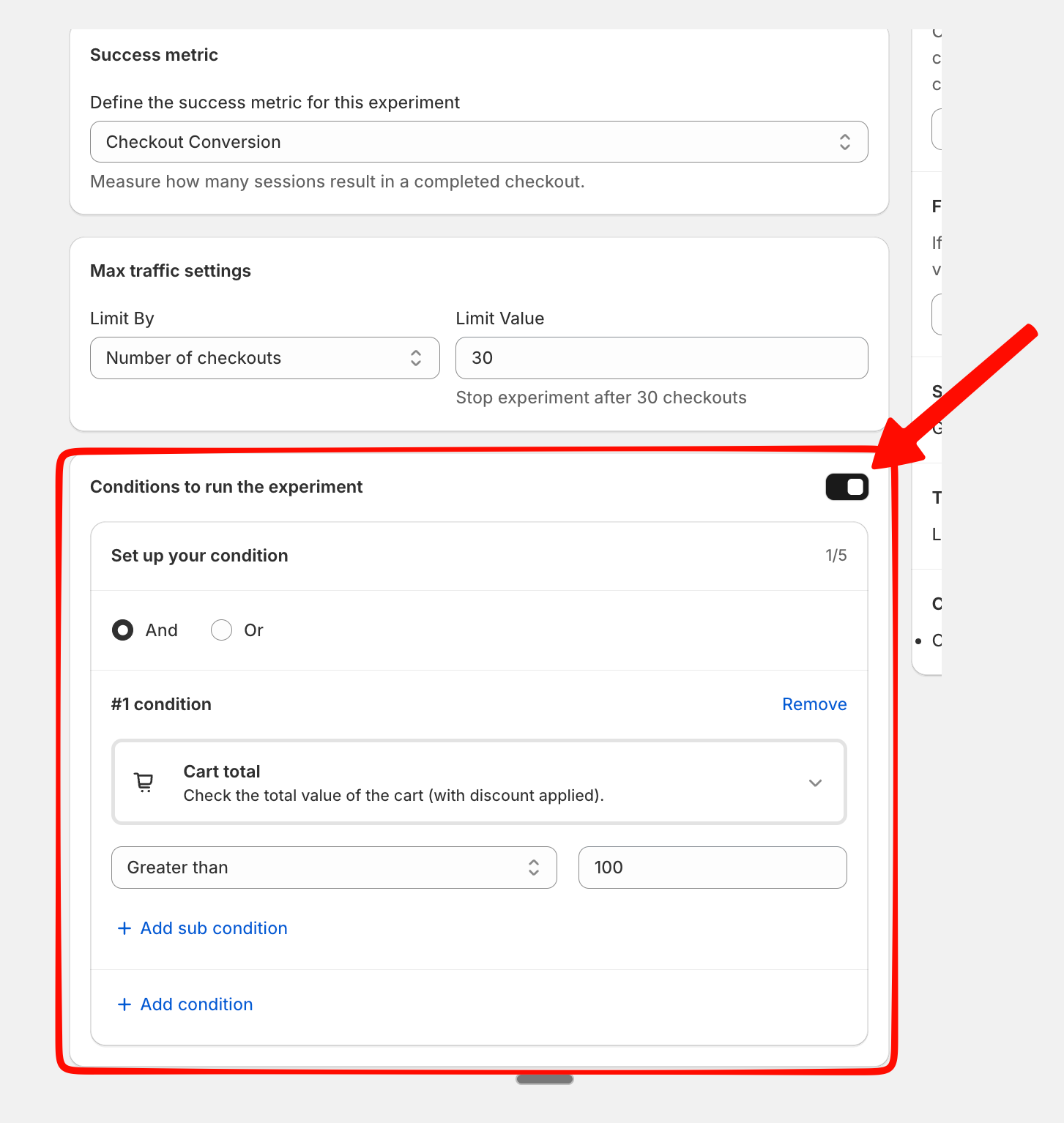Focus the cart total value field showing 100
Image resolution: width=1064 pixels, height=1123 pixels.
coord(712,868)
